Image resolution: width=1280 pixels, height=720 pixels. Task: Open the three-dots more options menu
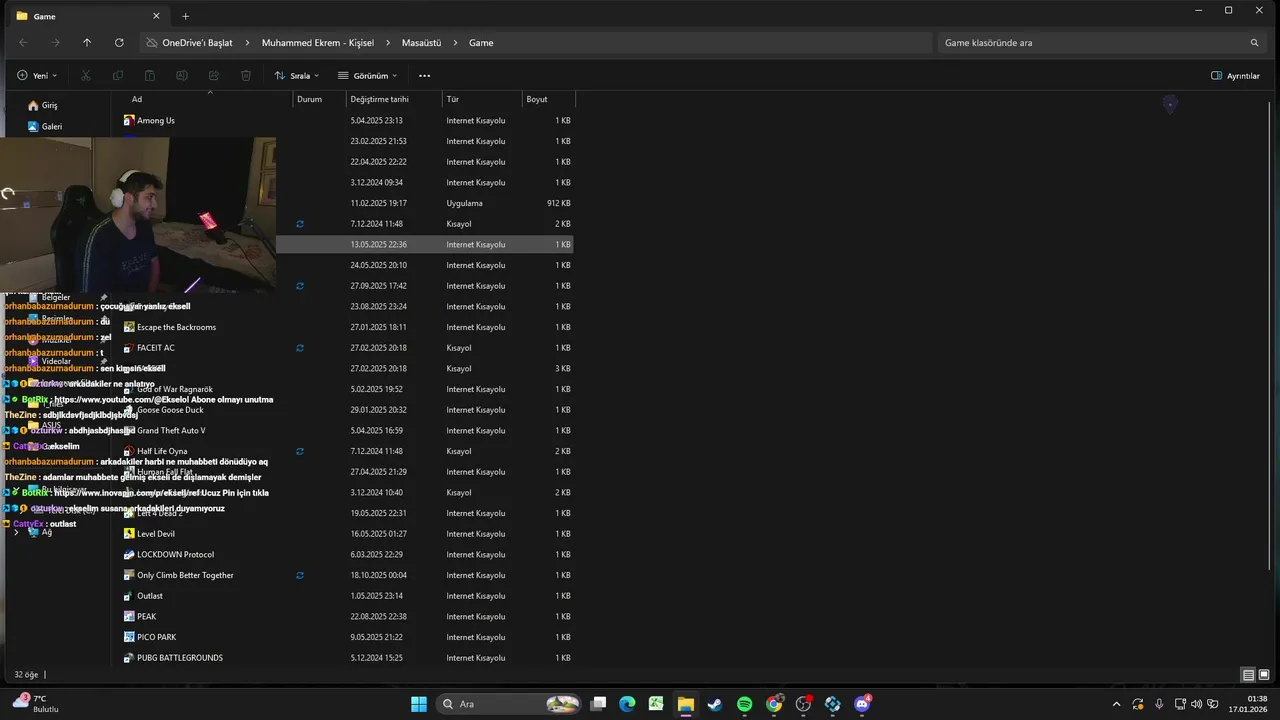point(424,76)
